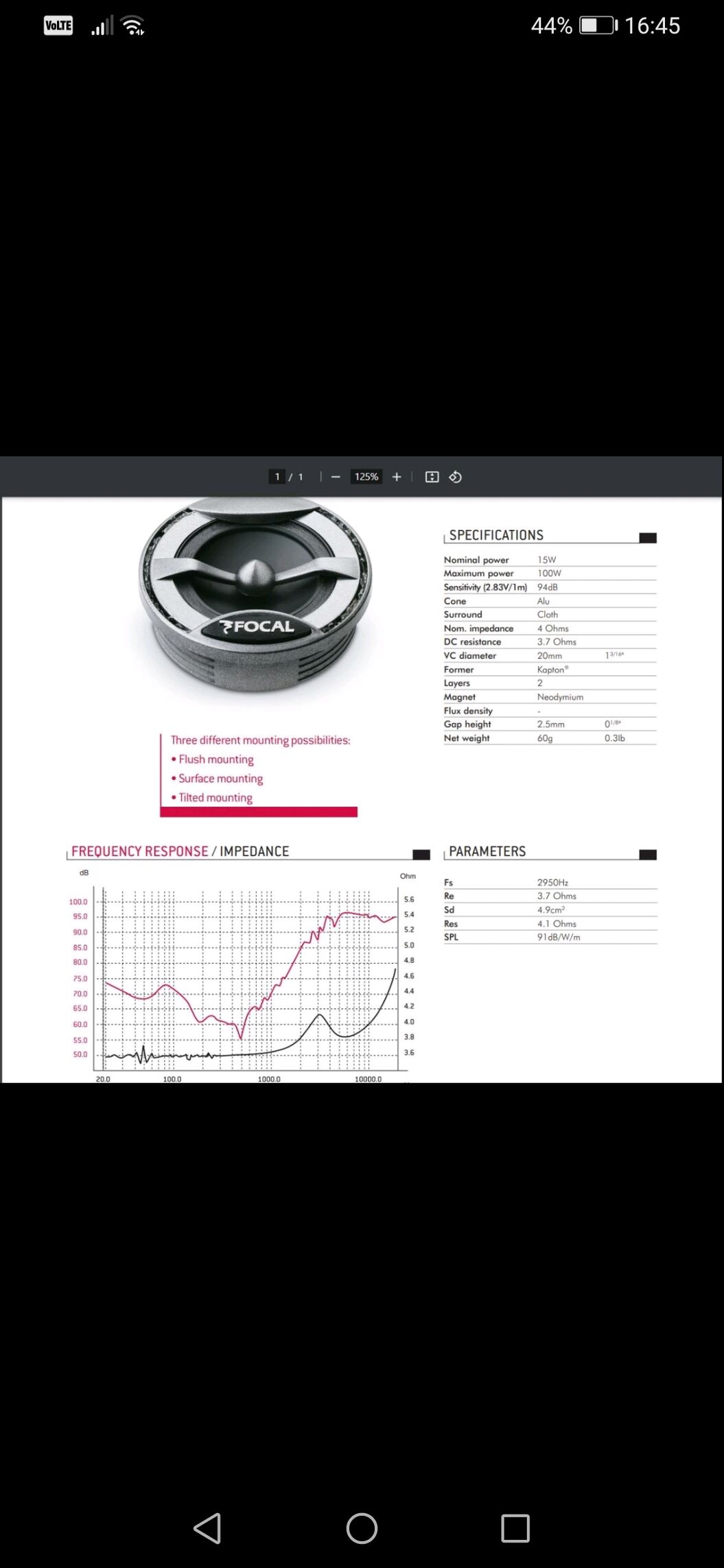Click the '0.3lb' net weight value
This screenshot has height=1568, width=724.
point(614,738)
